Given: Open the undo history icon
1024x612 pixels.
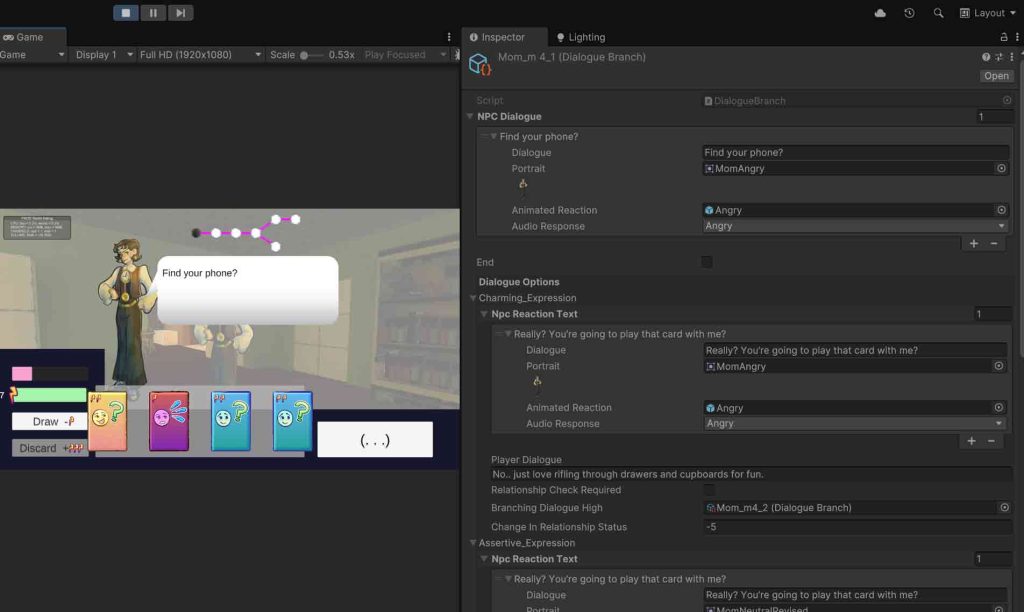Looking at the screenshot, I should pos(908,13).
